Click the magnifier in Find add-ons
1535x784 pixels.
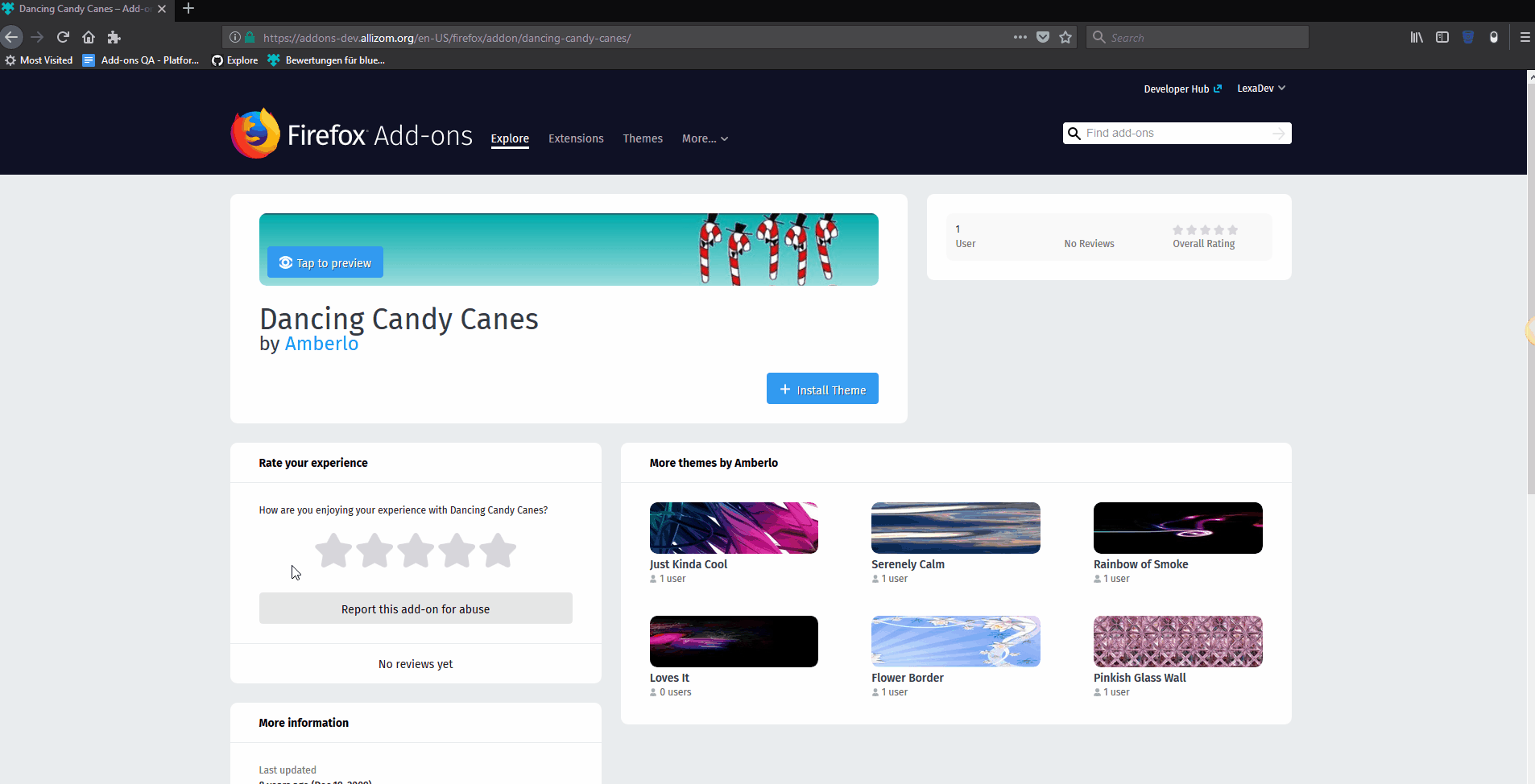tap(1074, 134)
